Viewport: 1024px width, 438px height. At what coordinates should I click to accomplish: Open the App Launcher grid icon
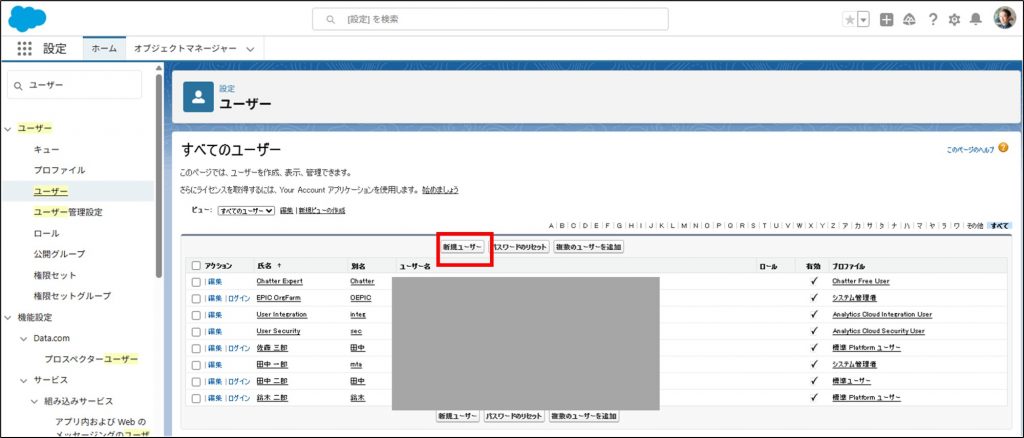(x=24, y=49)
